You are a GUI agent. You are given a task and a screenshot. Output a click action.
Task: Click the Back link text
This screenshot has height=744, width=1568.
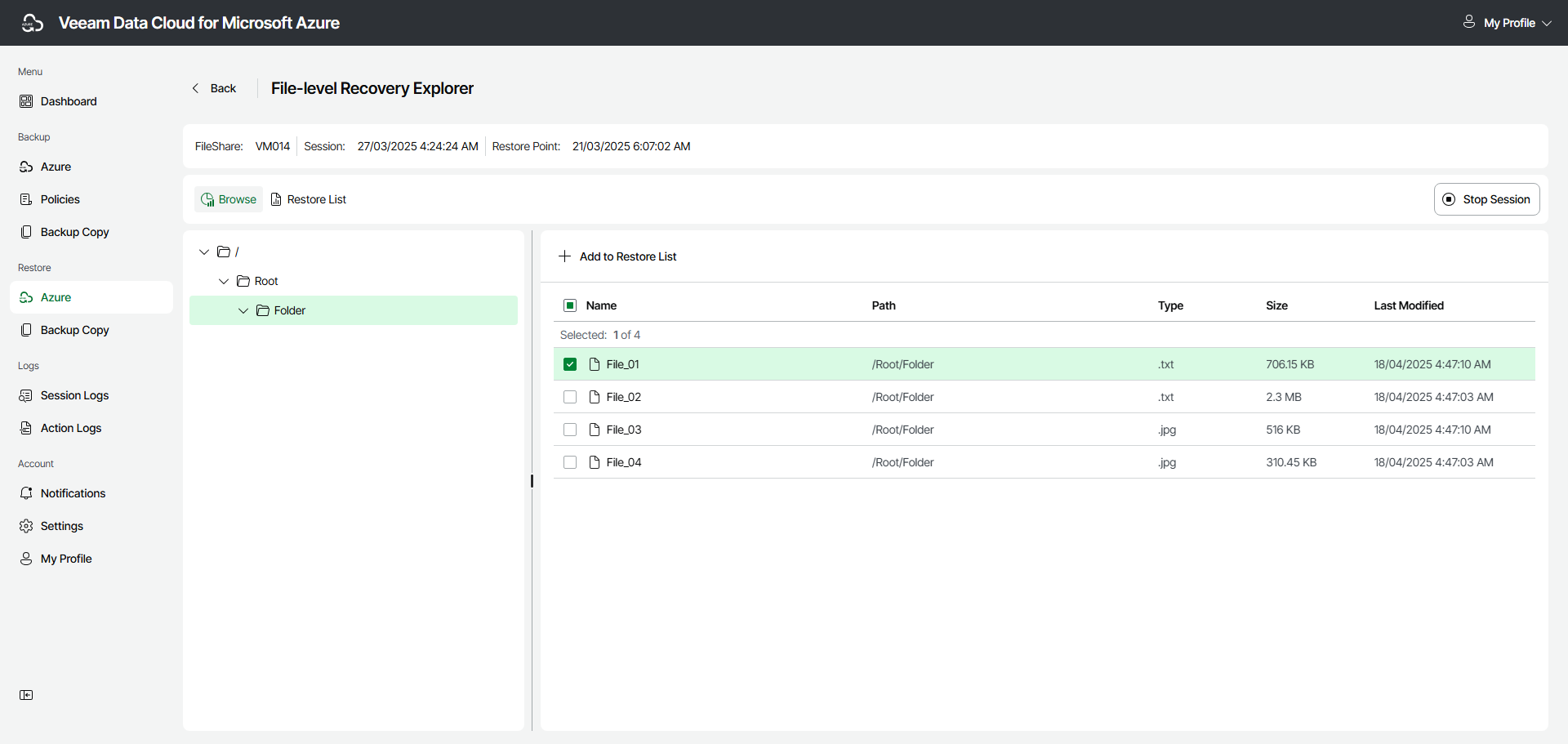pyautogui.click(x=223, y=88)
